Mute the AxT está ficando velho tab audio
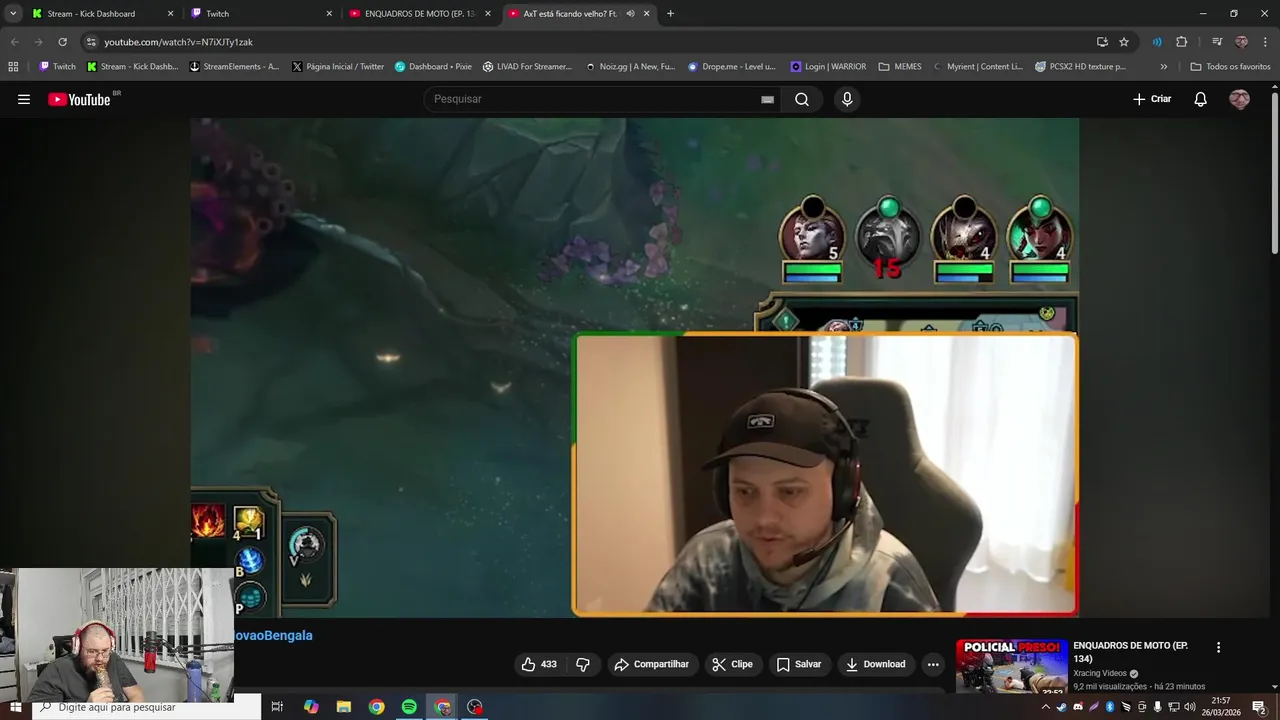The width and height of the screenshot is (1280, 720). pos(630,14)
